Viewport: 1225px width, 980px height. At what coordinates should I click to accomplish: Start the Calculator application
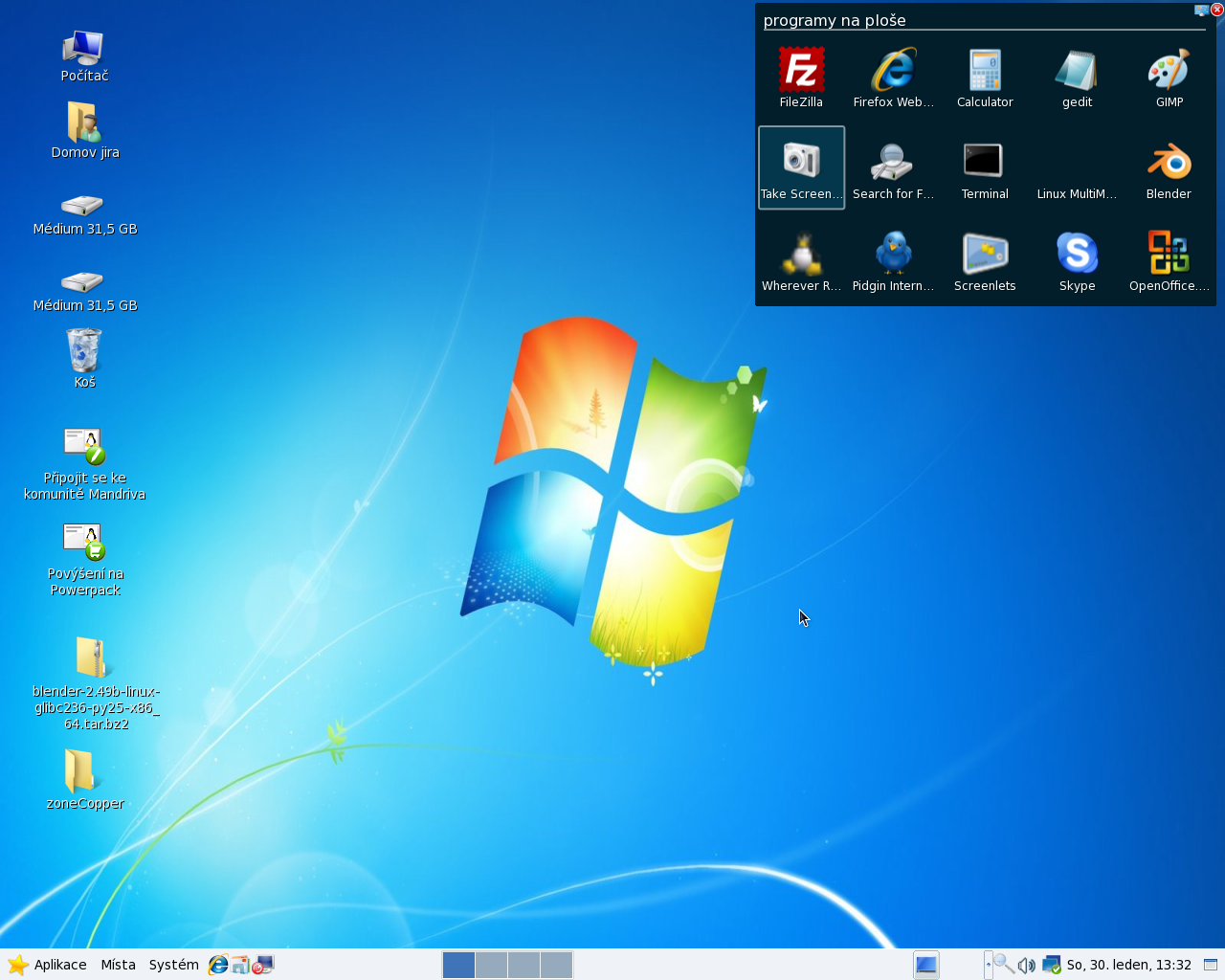985,77
